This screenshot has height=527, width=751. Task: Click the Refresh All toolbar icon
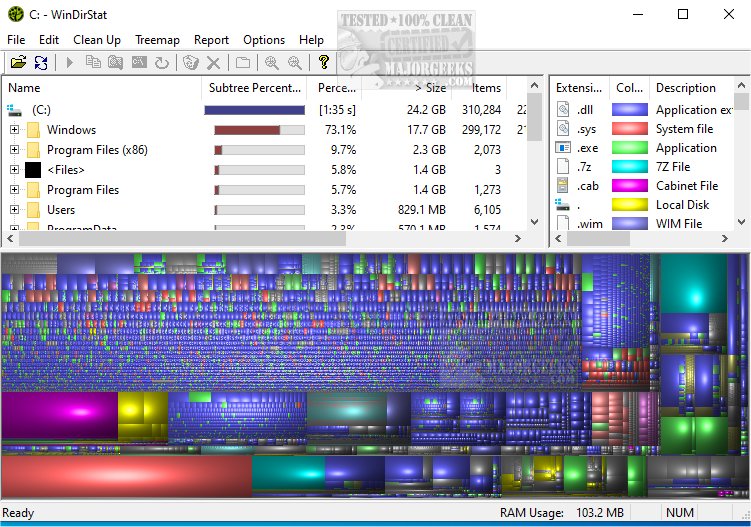[x=41, y=62]
